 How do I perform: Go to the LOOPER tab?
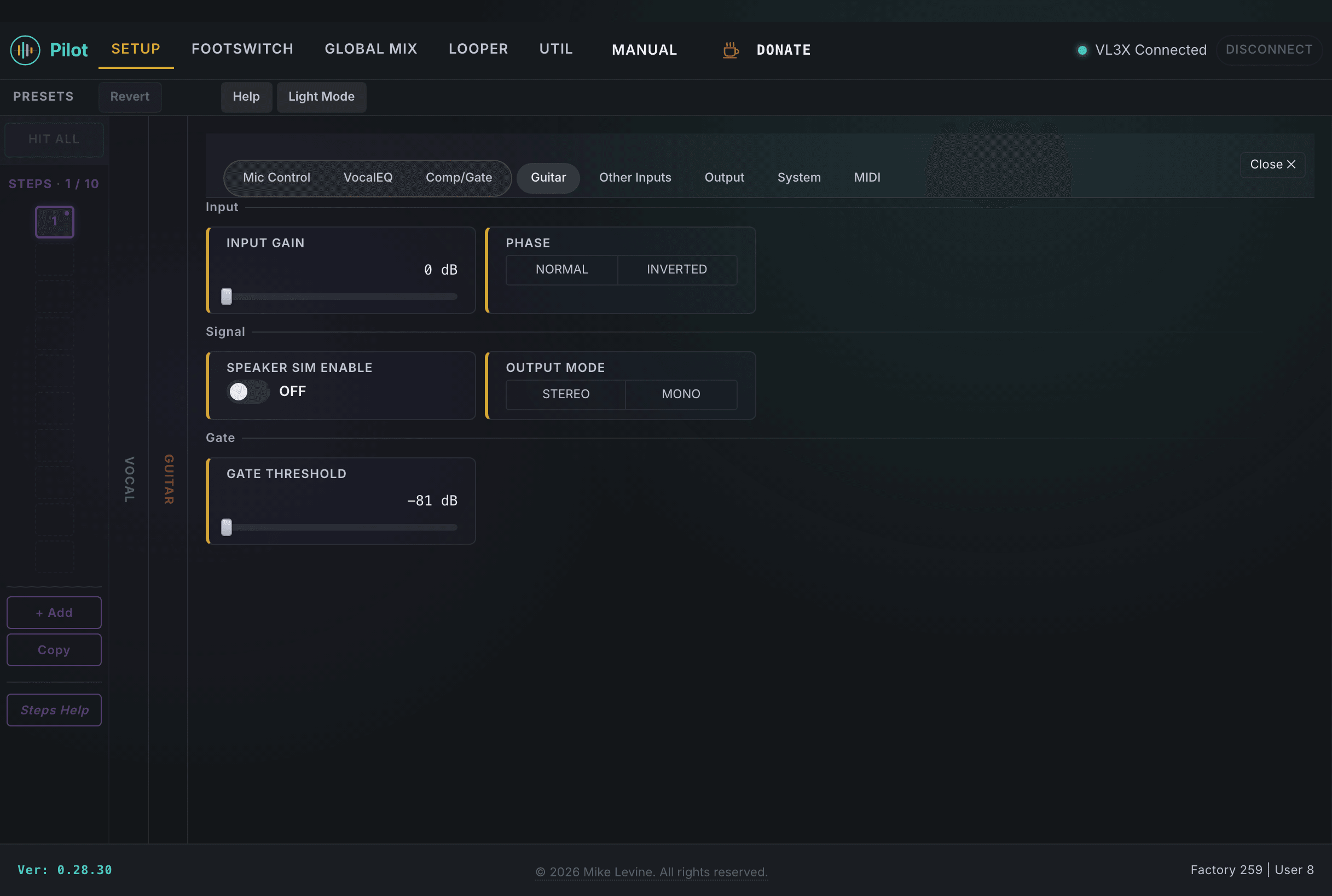(478, 49)
